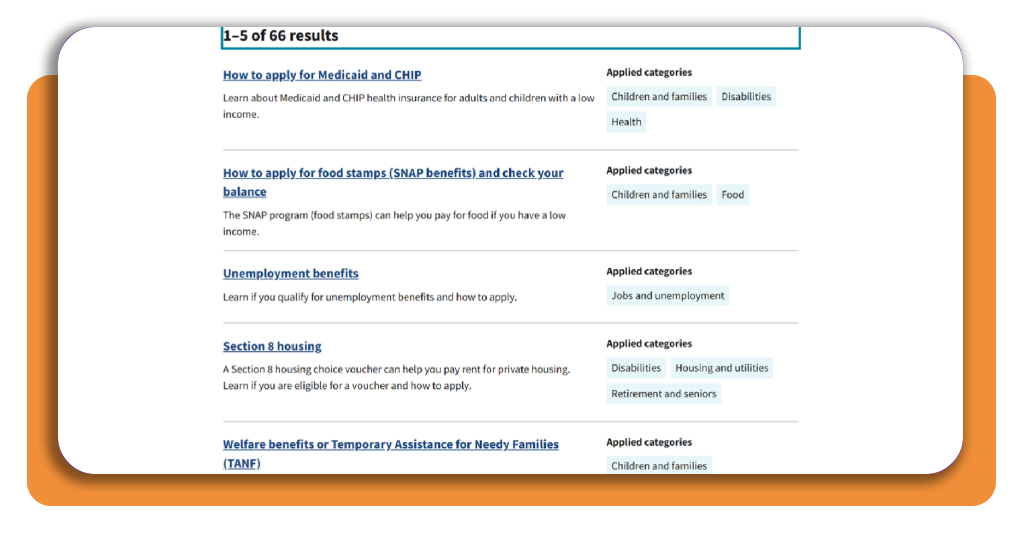Select the 'Housing and utilities' category tag
Screen dimensions: 1024x536
(722, 368)
